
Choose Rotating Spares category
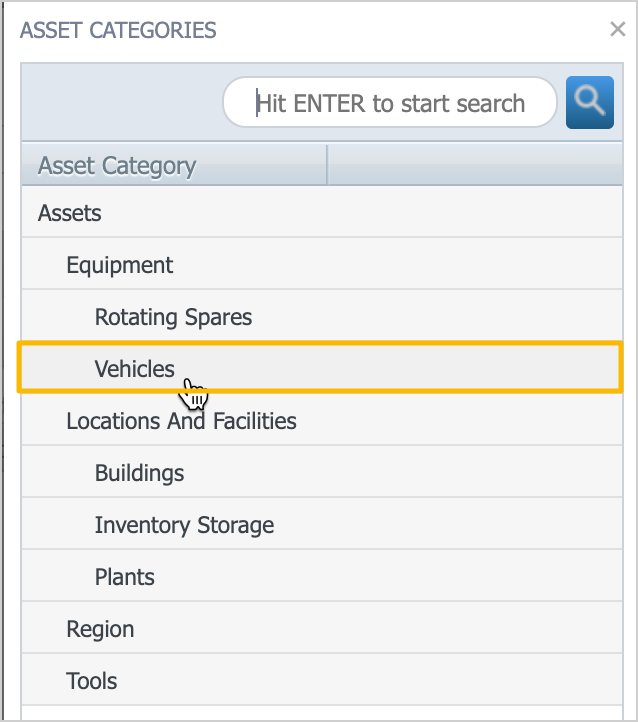[x=173, y=317]
